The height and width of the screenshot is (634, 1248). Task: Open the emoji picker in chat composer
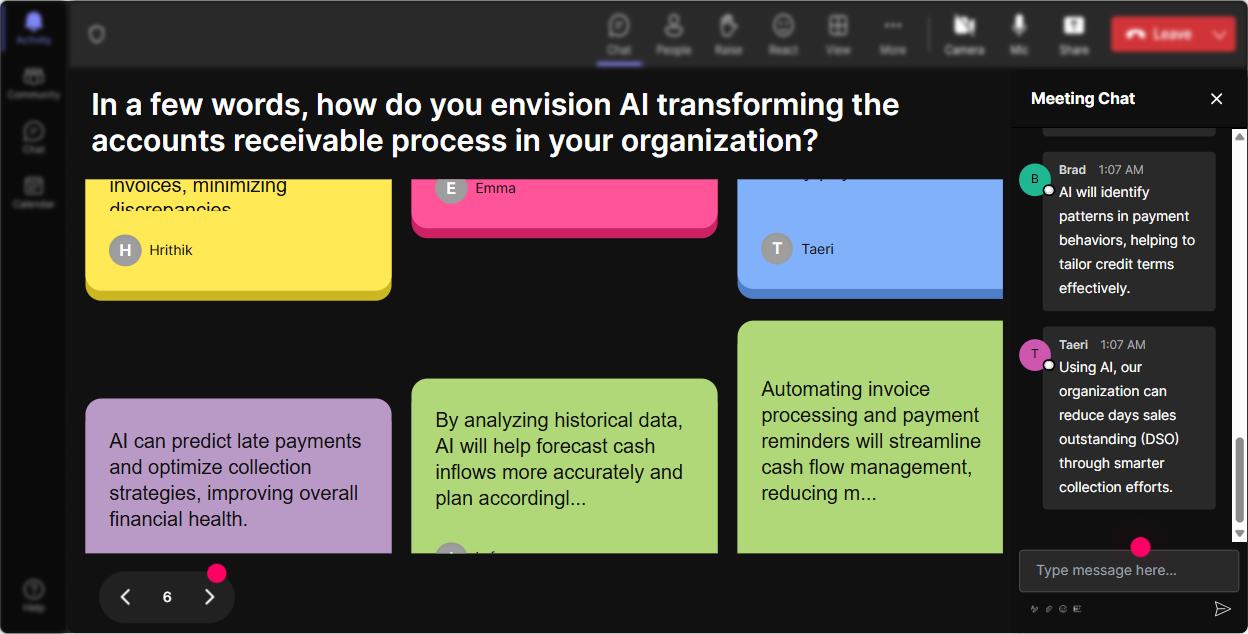coord(1063,608)
